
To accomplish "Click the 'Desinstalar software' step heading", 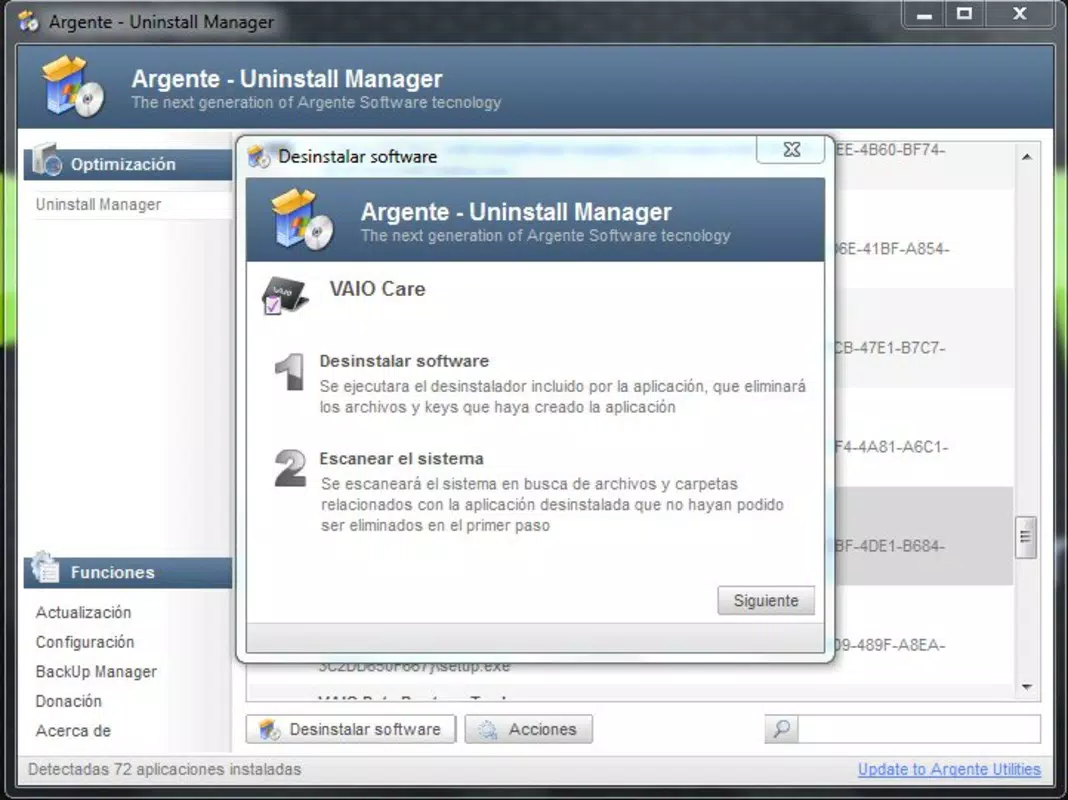I will (x=404, y=361).
